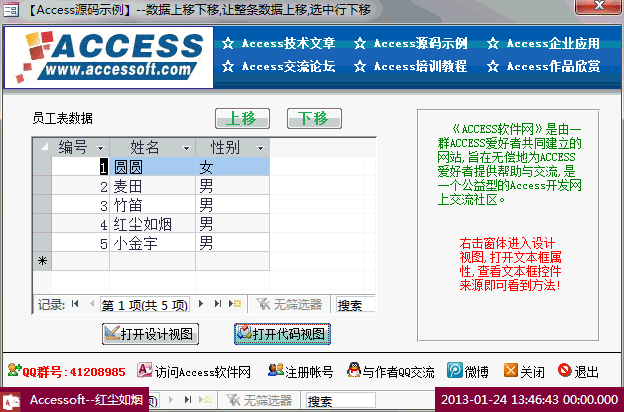Click the Access icon beside 访问Access软件网

(x=144, y=370)
